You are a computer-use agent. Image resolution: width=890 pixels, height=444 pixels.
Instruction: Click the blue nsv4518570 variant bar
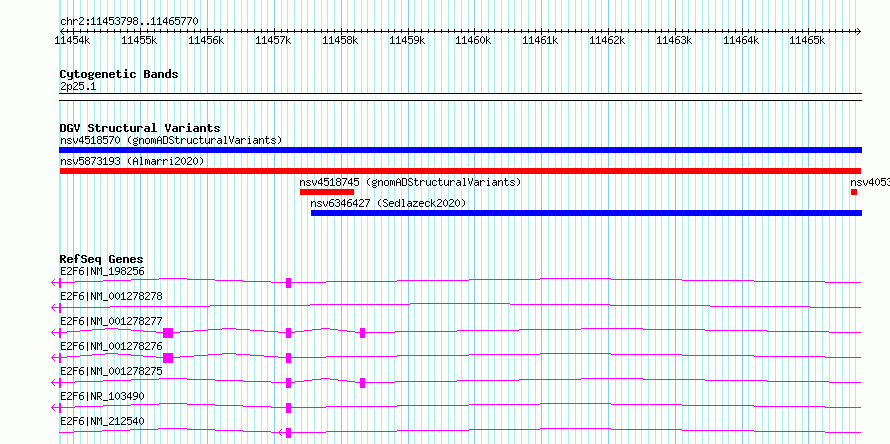[460, 150]
